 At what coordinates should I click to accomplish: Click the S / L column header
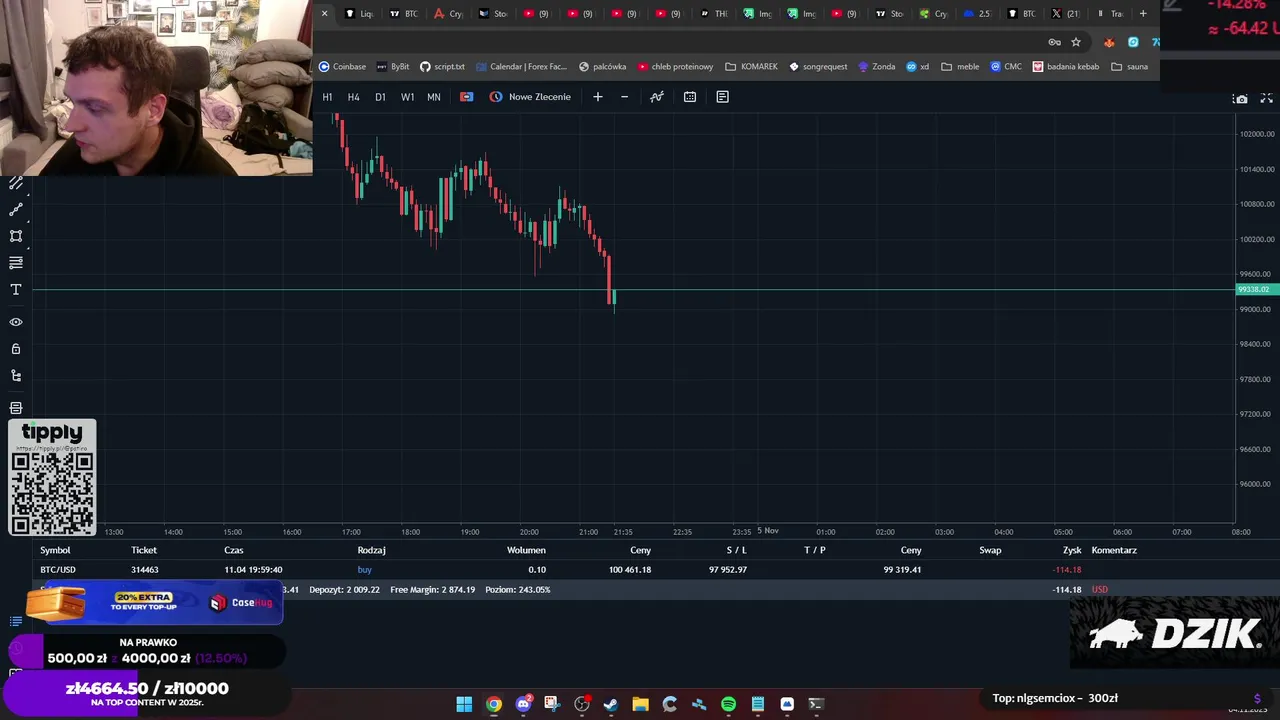point(736,550)
